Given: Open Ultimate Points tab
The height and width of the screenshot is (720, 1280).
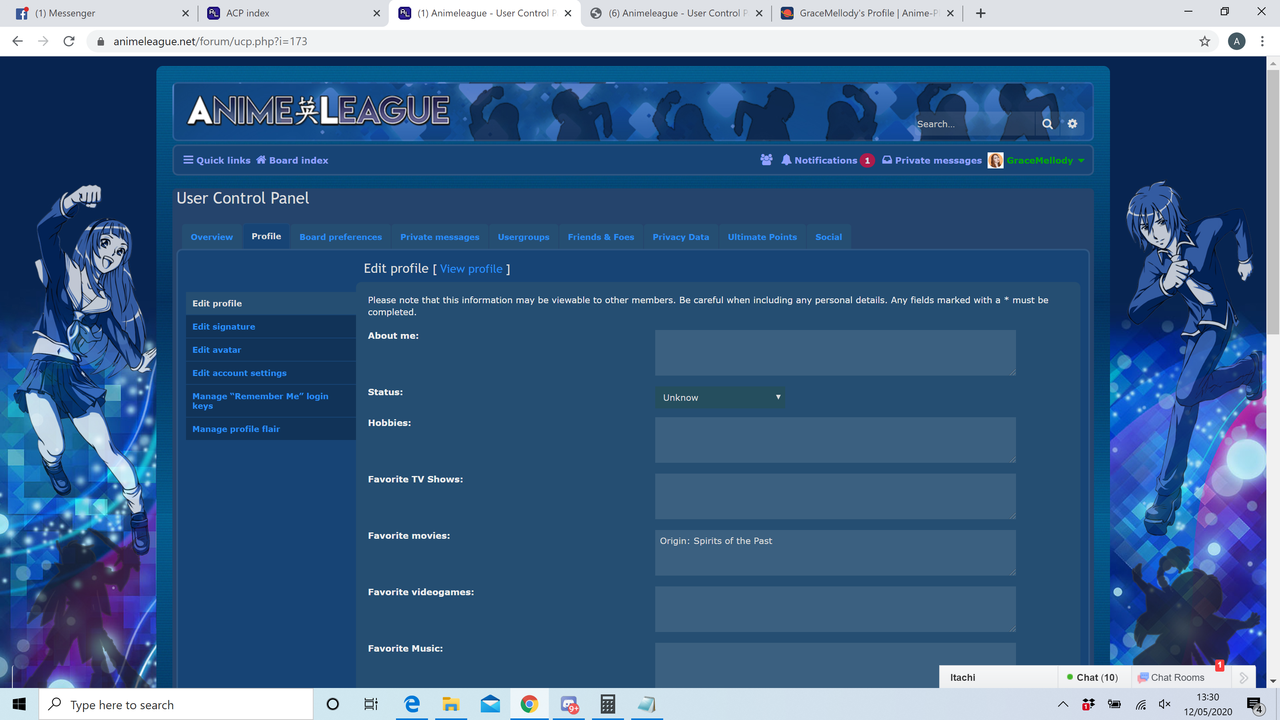Looking at the screenshot, I should 762,237.
